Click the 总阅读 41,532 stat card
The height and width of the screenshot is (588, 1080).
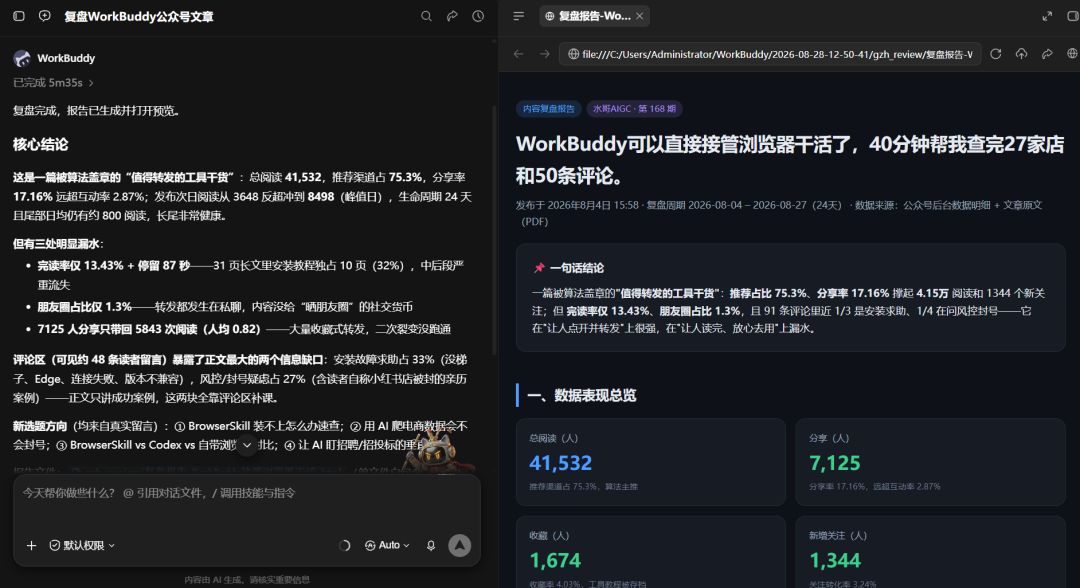651,462
